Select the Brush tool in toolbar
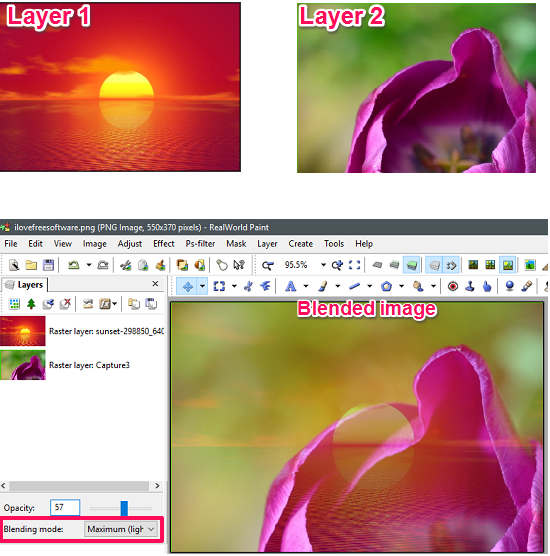The height and width of the screenshot is (556, 550). (x=323, y=286)
